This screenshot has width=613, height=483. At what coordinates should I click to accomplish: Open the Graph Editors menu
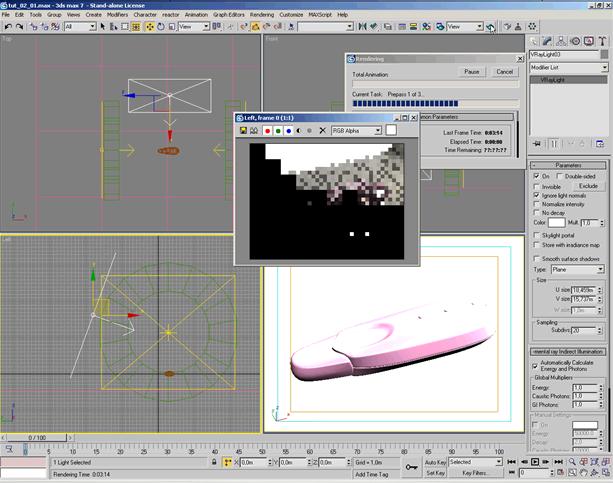click(x=229, y=14)
